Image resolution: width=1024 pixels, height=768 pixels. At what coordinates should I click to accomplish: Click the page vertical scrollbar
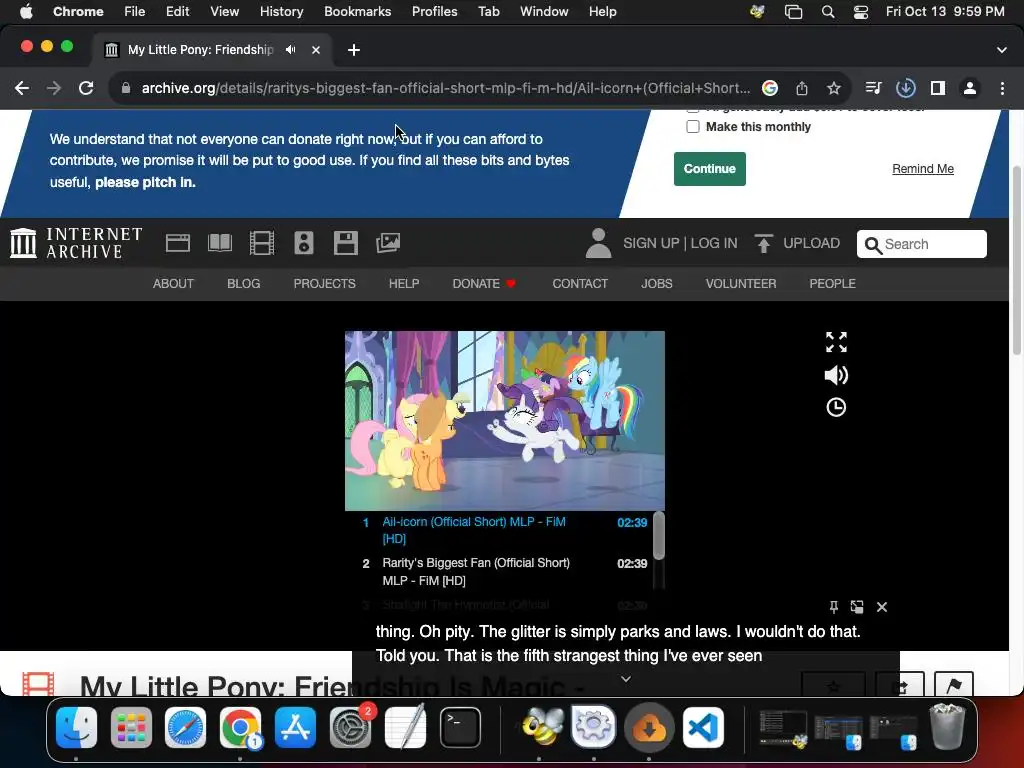[1016, 261]
